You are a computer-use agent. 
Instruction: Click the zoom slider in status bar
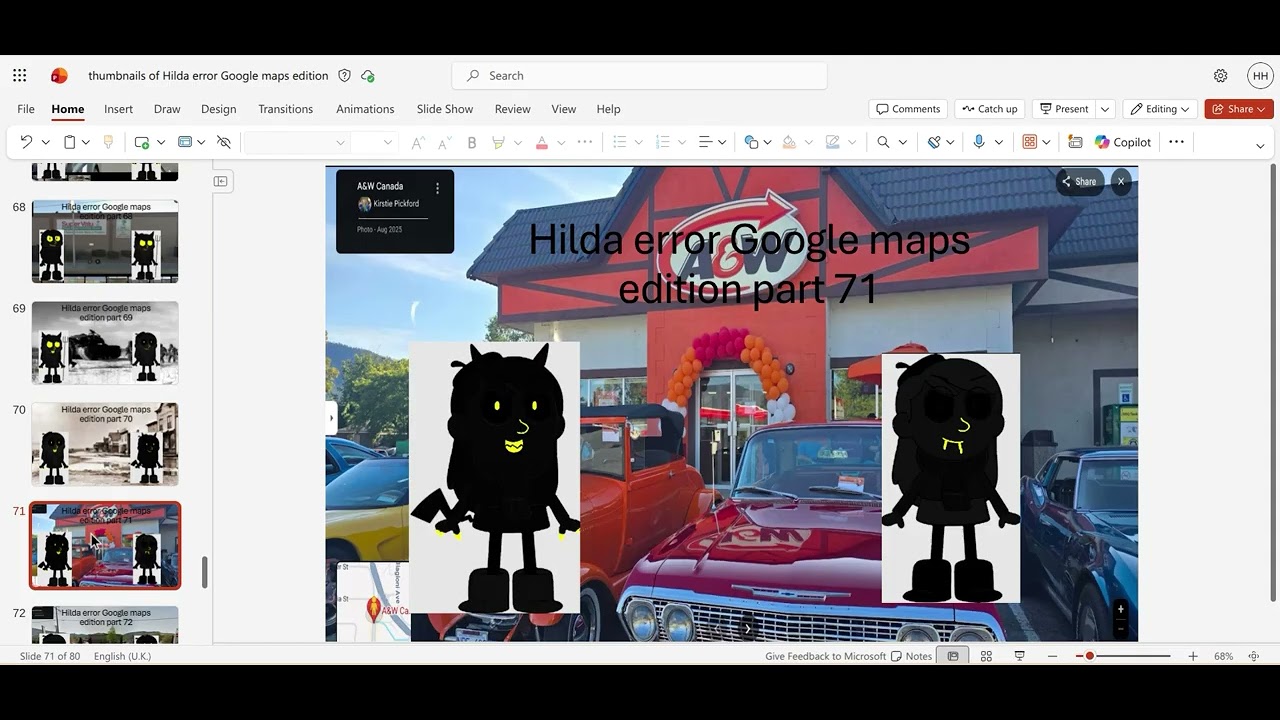(1123, 656)
